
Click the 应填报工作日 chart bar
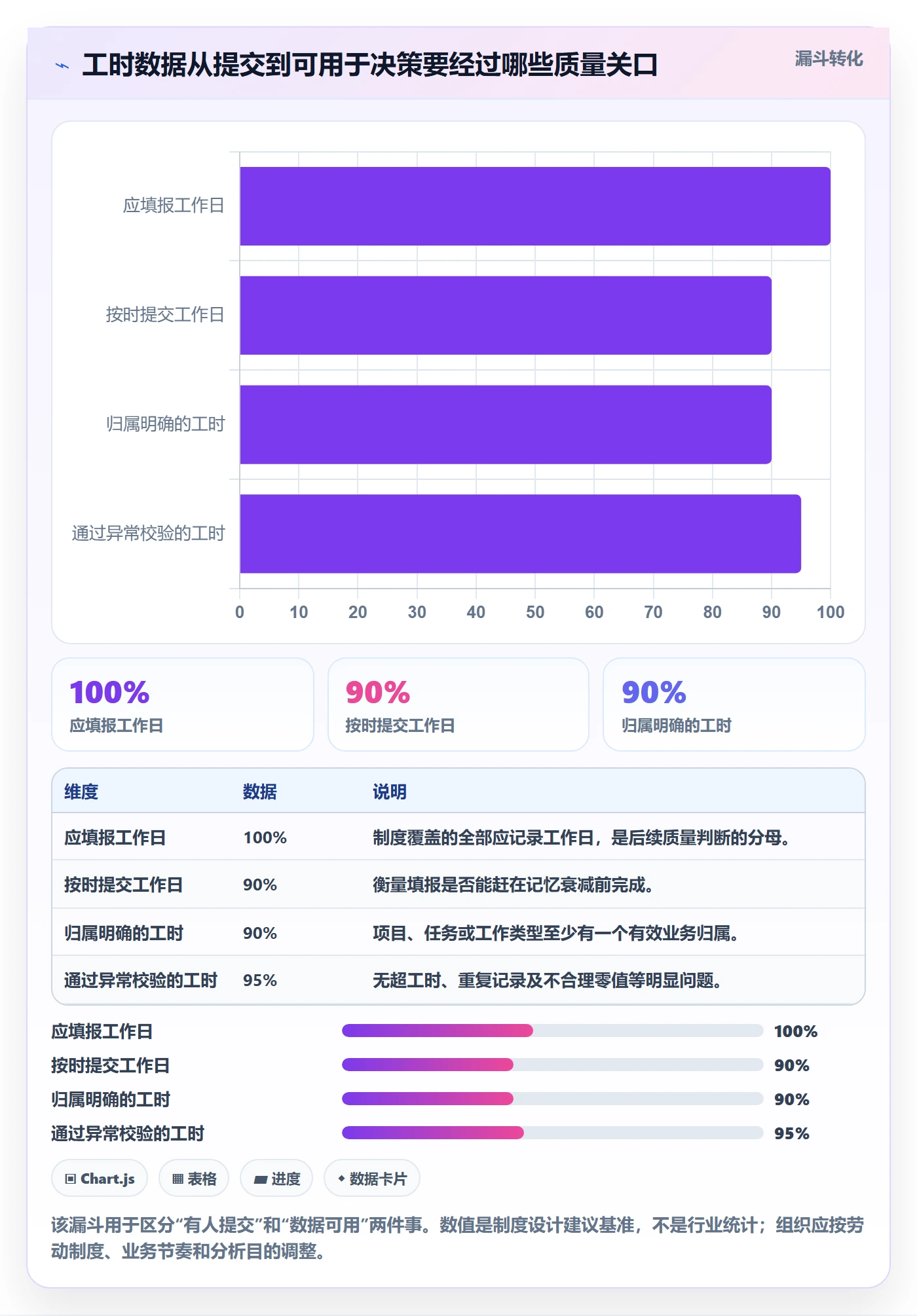pos(535,206)
